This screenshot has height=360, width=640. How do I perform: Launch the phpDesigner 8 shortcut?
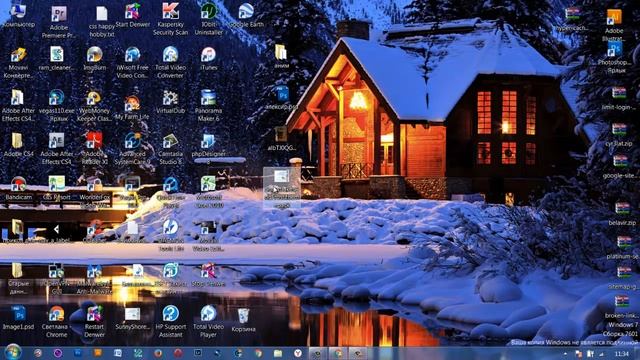[x=208, y=149]
